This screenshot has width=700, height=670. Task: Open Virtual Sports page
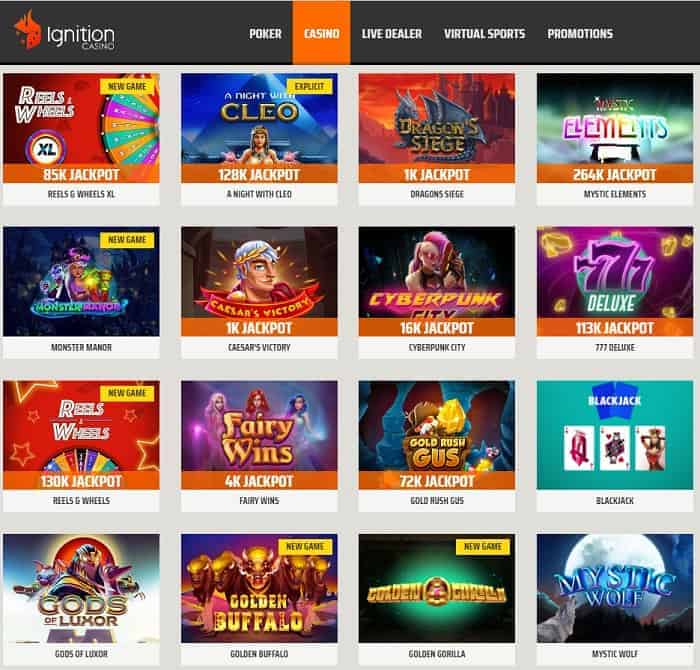[484, 33]
